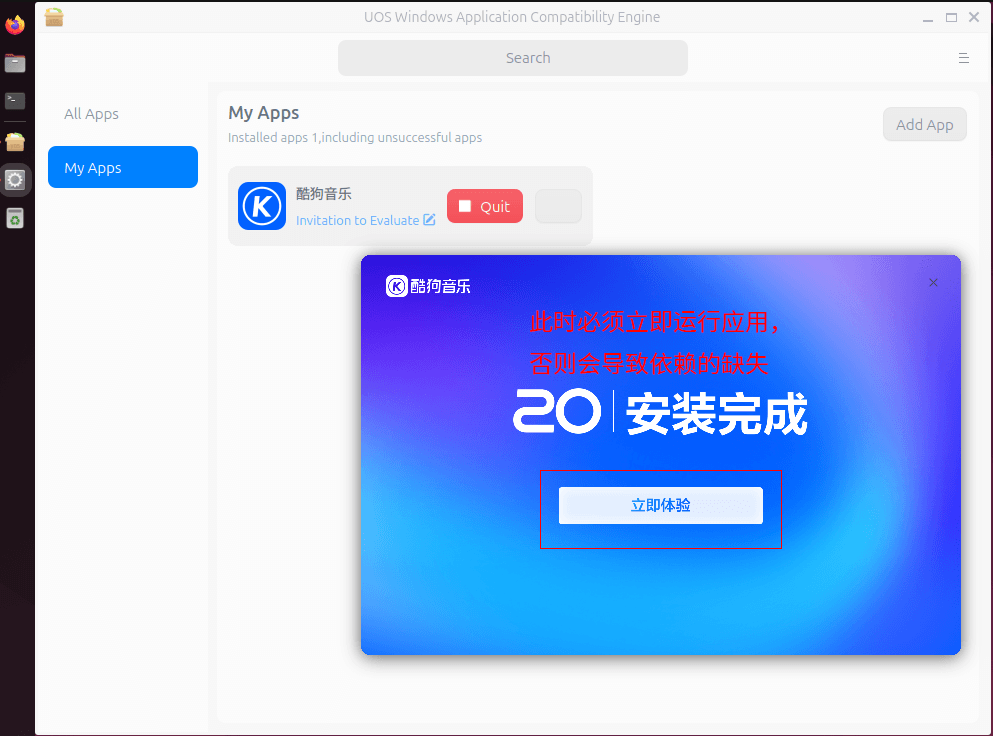Quit the running KuGou app
993x736 pixels.
point(485,206)
